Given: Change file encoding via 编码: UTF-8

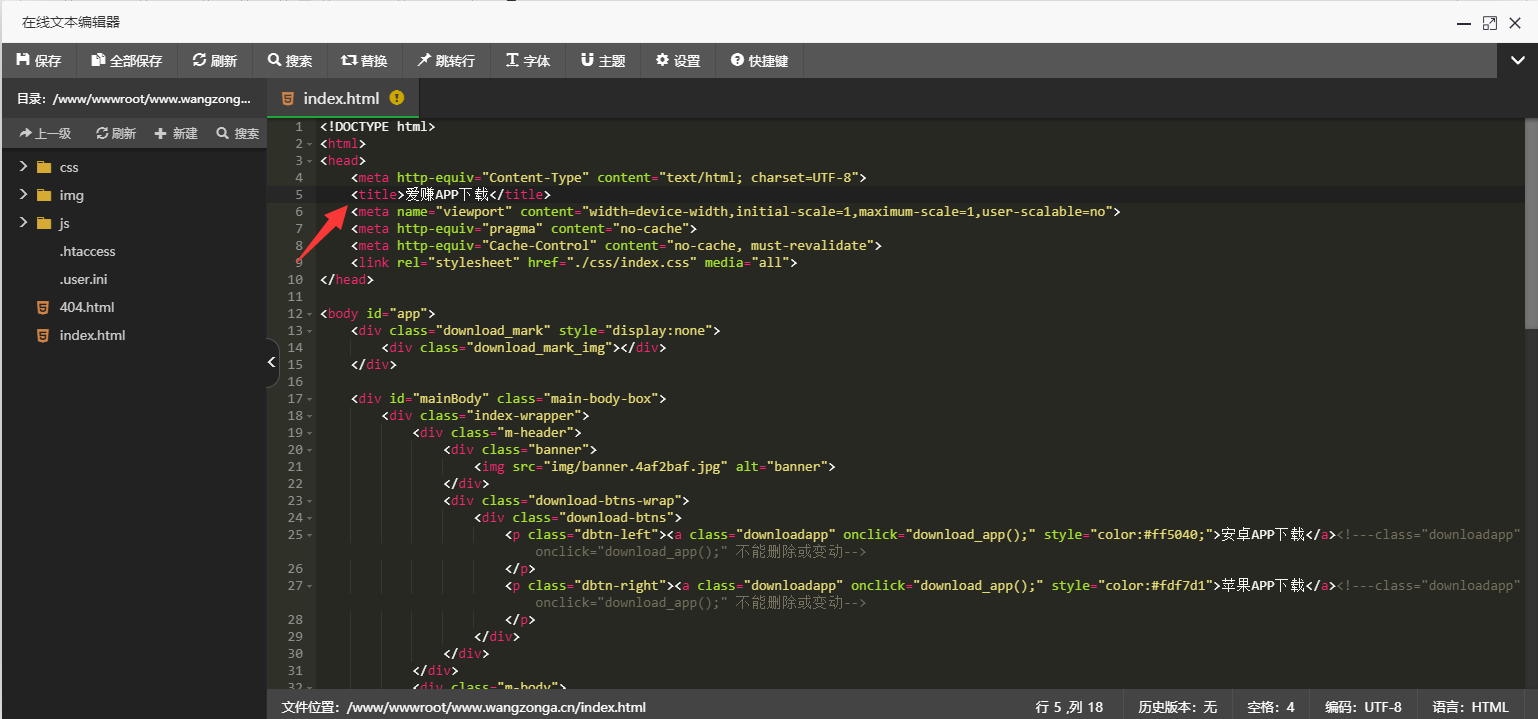Looking at the screenshot, I should pyautogui.click(x=1363, y=707).
